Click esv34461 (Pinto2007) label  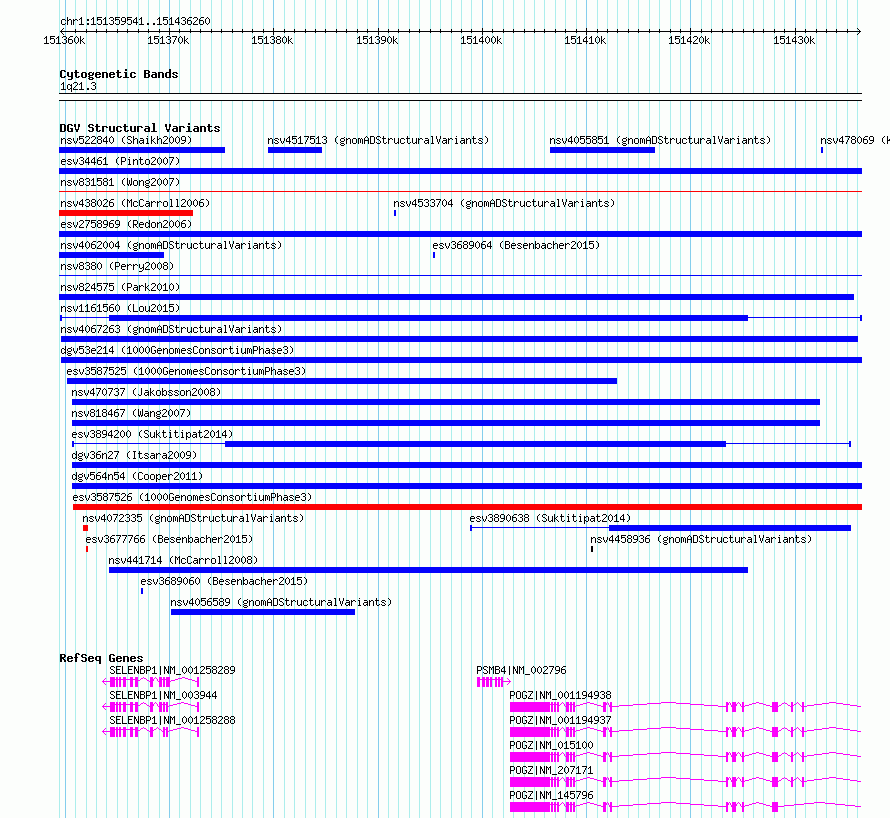click(120, 161)
